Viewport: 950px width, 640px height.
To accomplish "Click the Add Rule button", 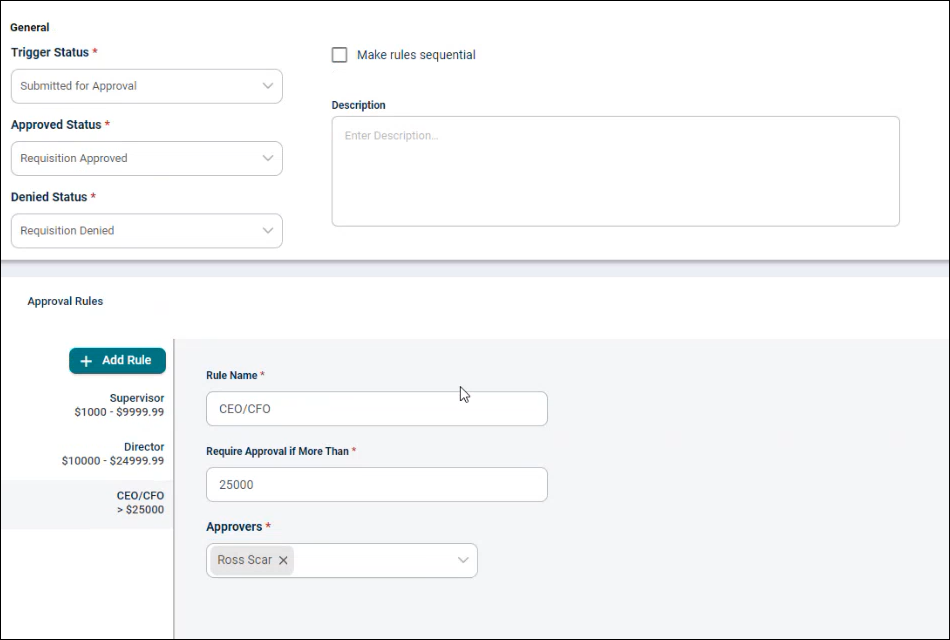I will [117, 361].
